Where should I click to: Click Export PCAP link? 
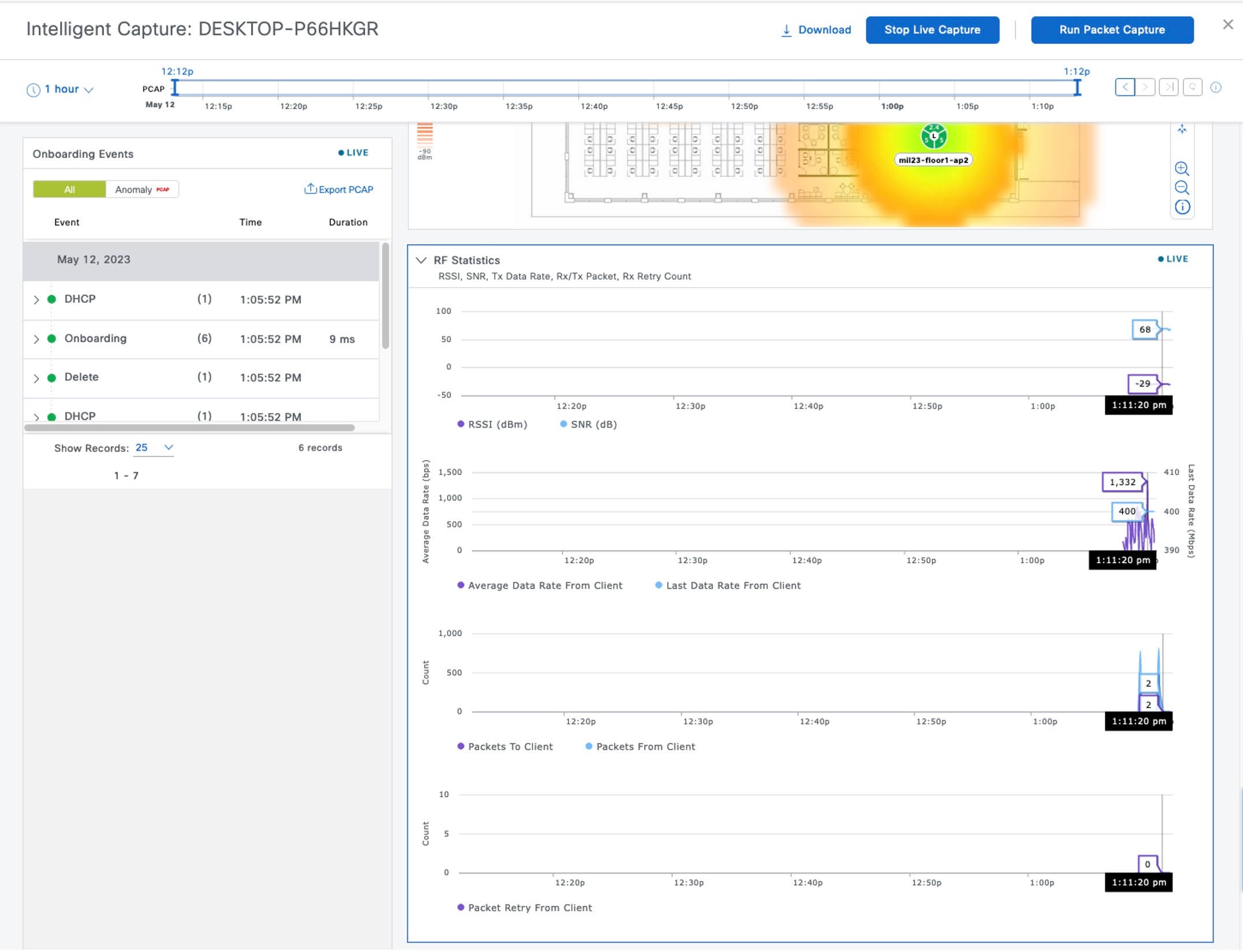click(x=339, y=189)
